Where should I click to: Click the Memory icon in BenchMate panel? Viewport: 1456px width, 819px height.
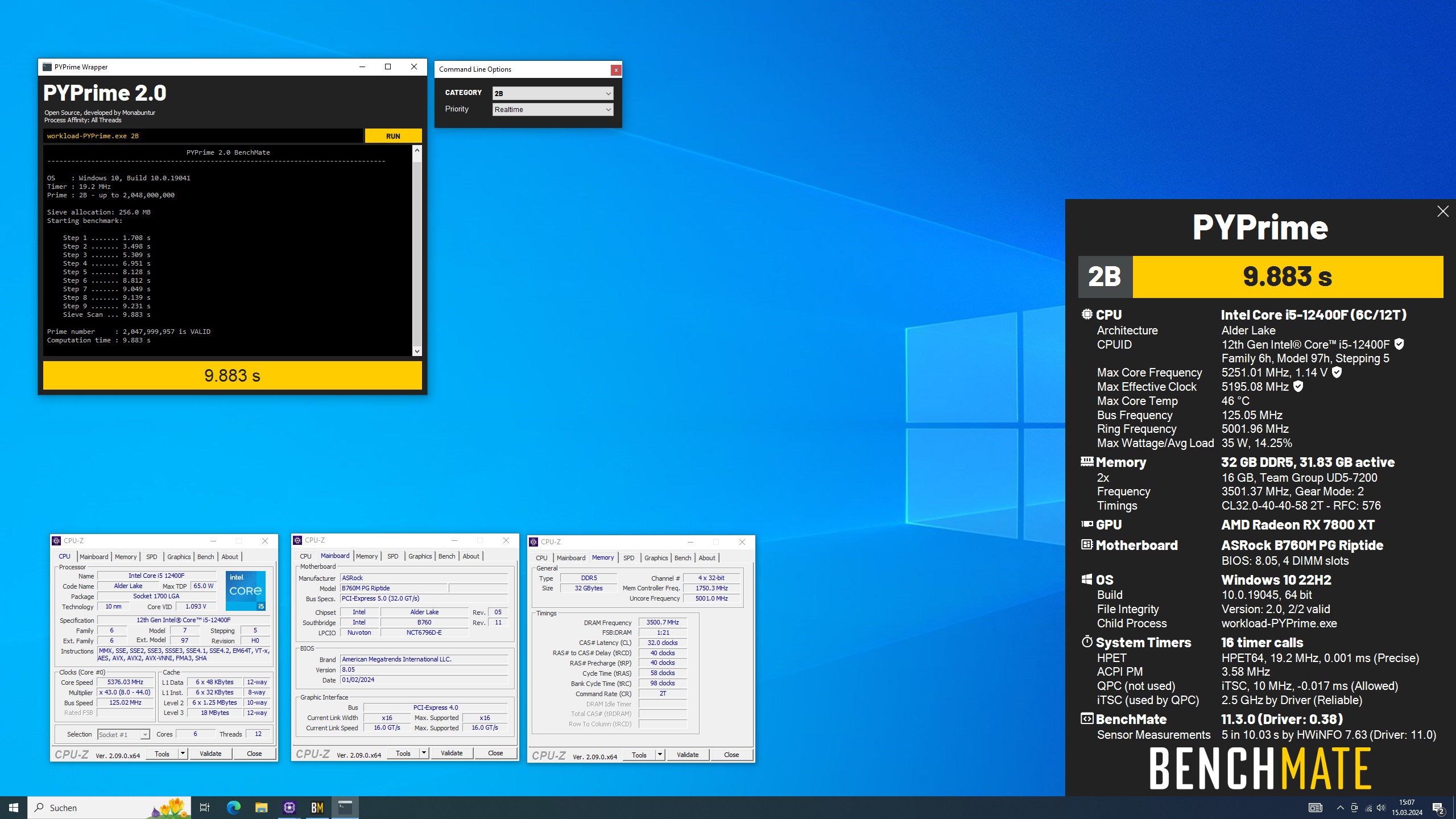point(1087,461)
